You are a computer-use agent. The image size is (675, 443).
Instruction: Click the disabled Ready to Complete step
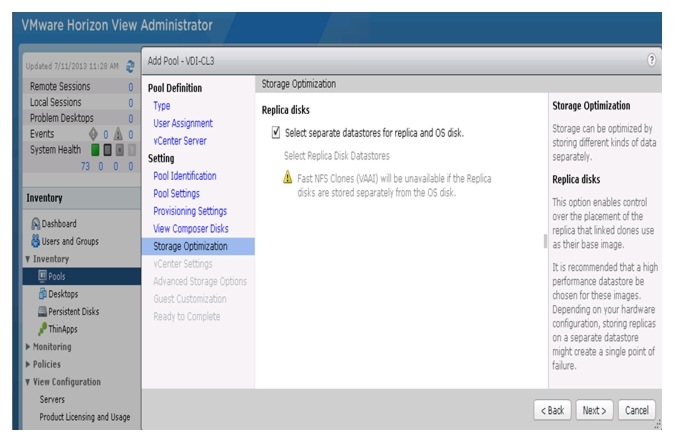(x=187, y=316)
